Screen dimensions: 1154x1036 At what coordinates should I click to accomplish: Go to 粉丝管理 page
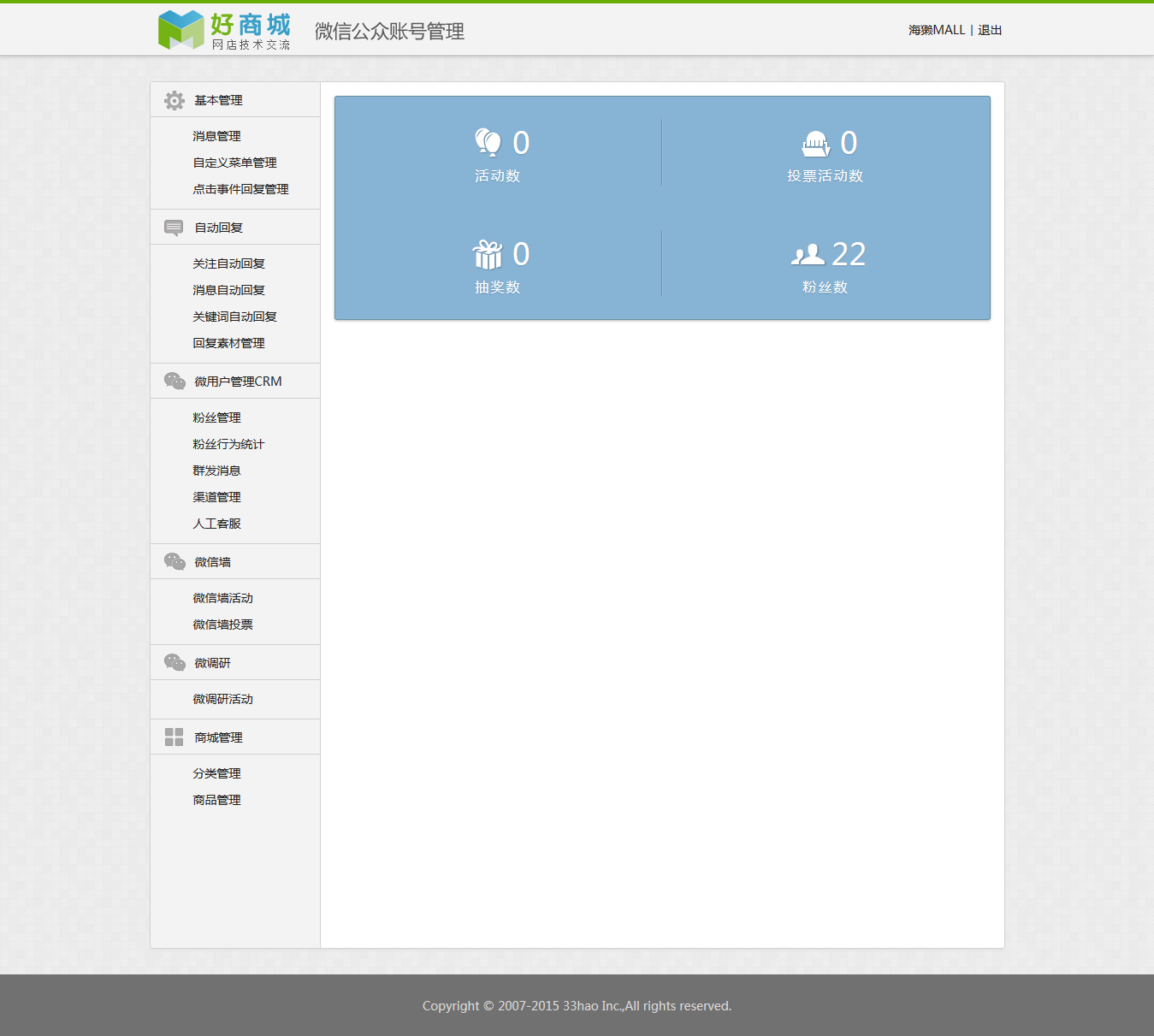pos(216,417)
